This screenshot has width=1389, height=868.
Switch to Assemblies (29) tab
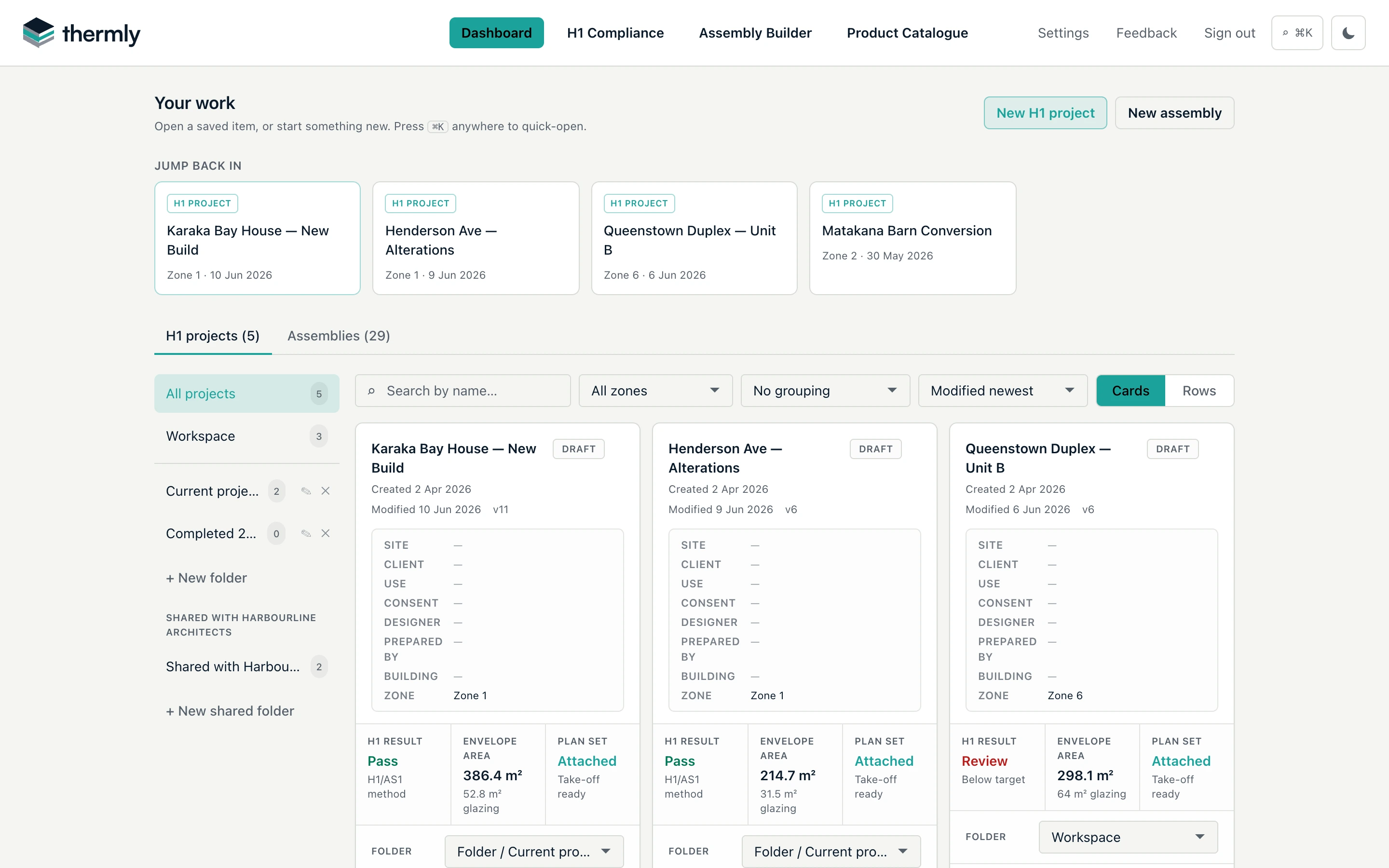click(x=339, y=336)
